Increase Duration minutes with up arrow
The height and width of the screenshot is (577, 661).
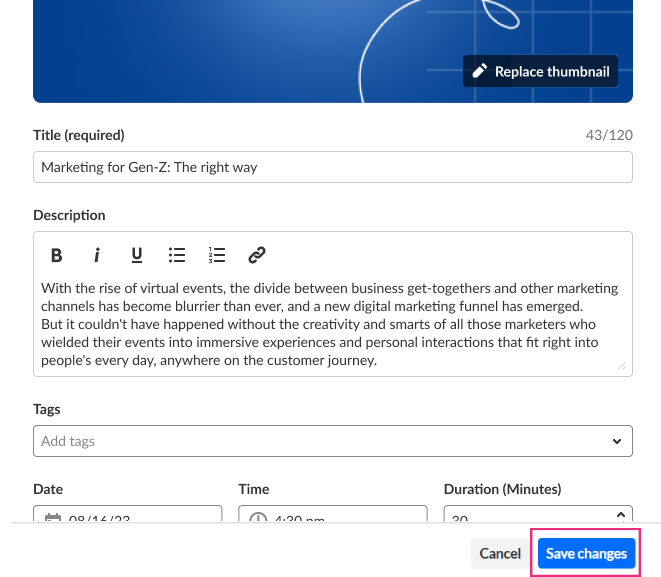[621, 515]
